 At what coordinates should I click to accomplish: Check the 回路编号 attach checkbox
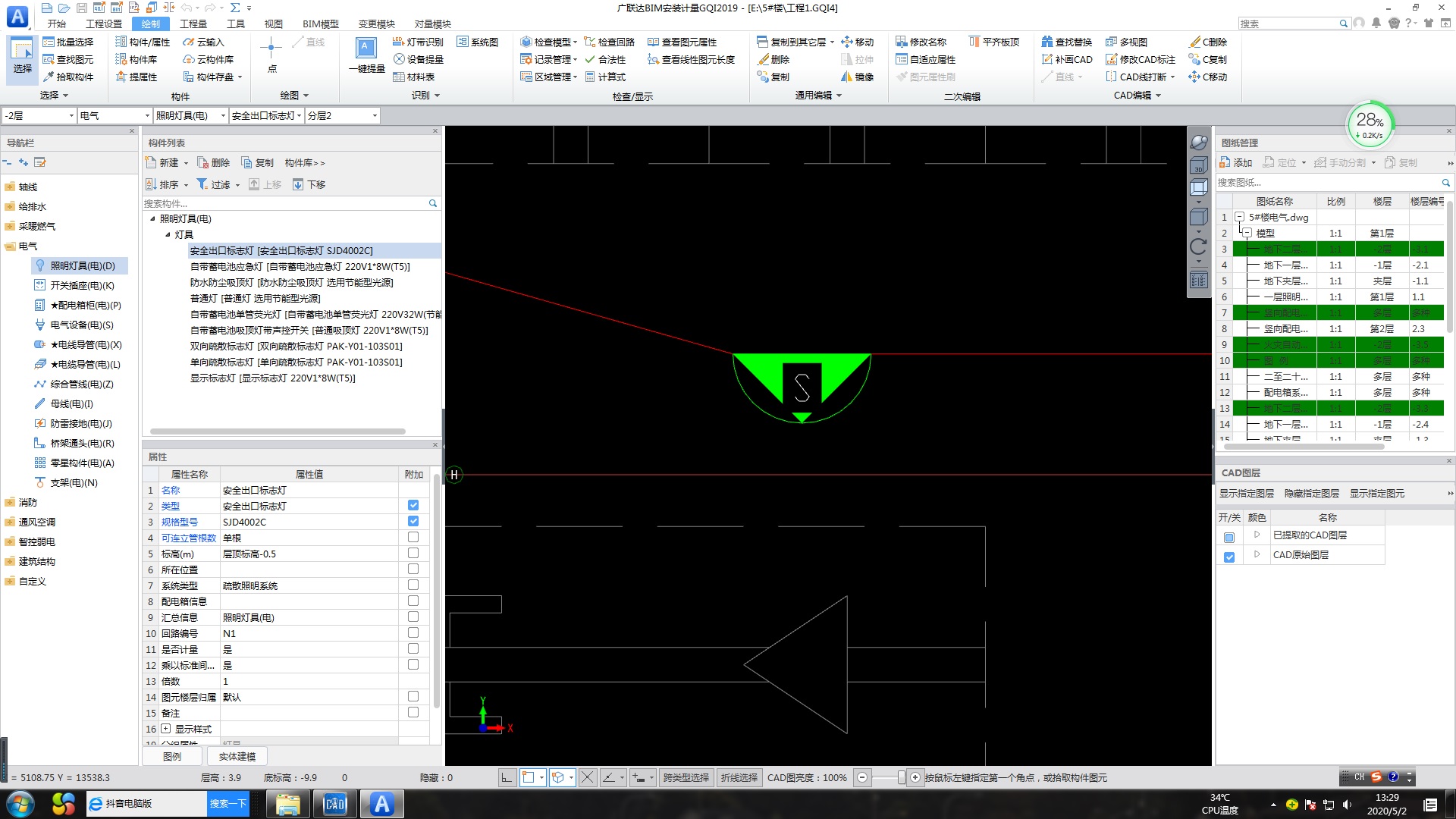click(x=413, y=632)
